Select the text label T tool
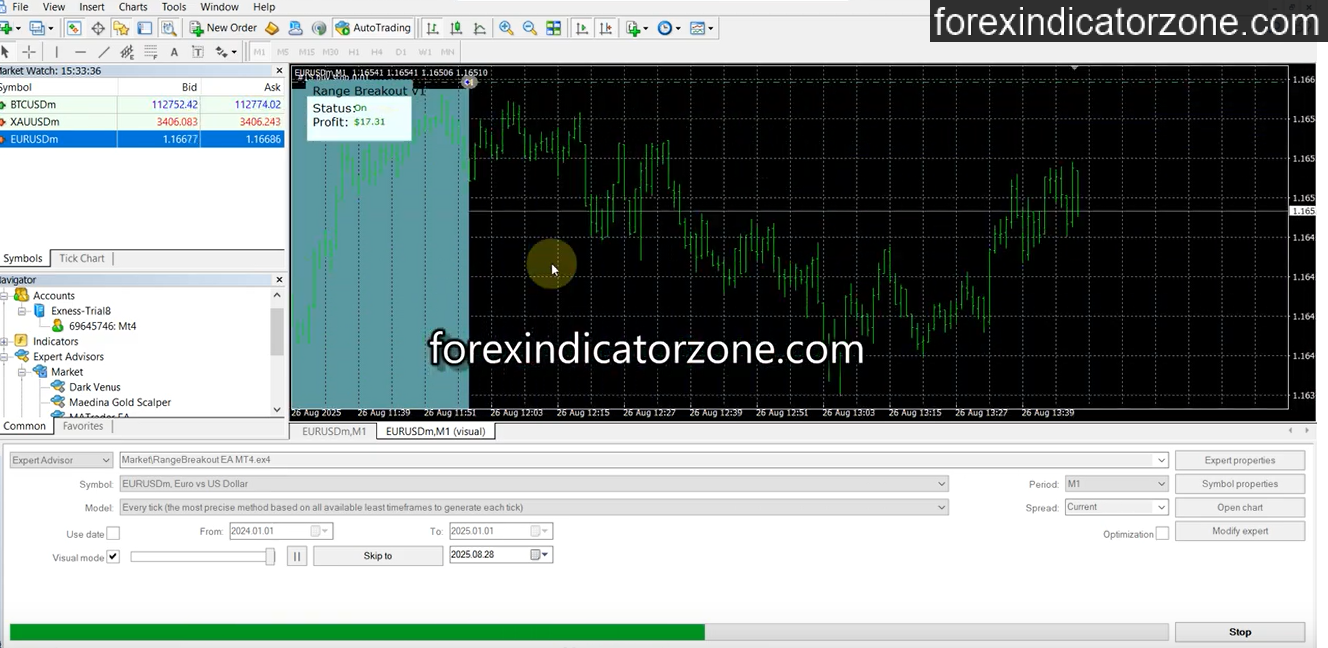Viewport: 1328px width, 648px height. [x=197, y=51]
